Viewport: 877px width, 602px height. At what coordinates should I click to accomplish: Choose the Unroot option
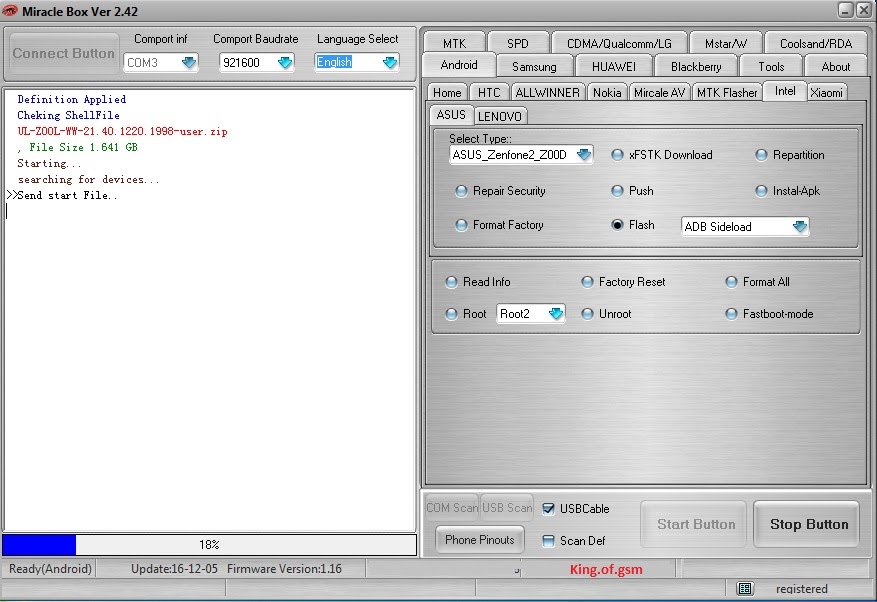click(x=587, y=314)
